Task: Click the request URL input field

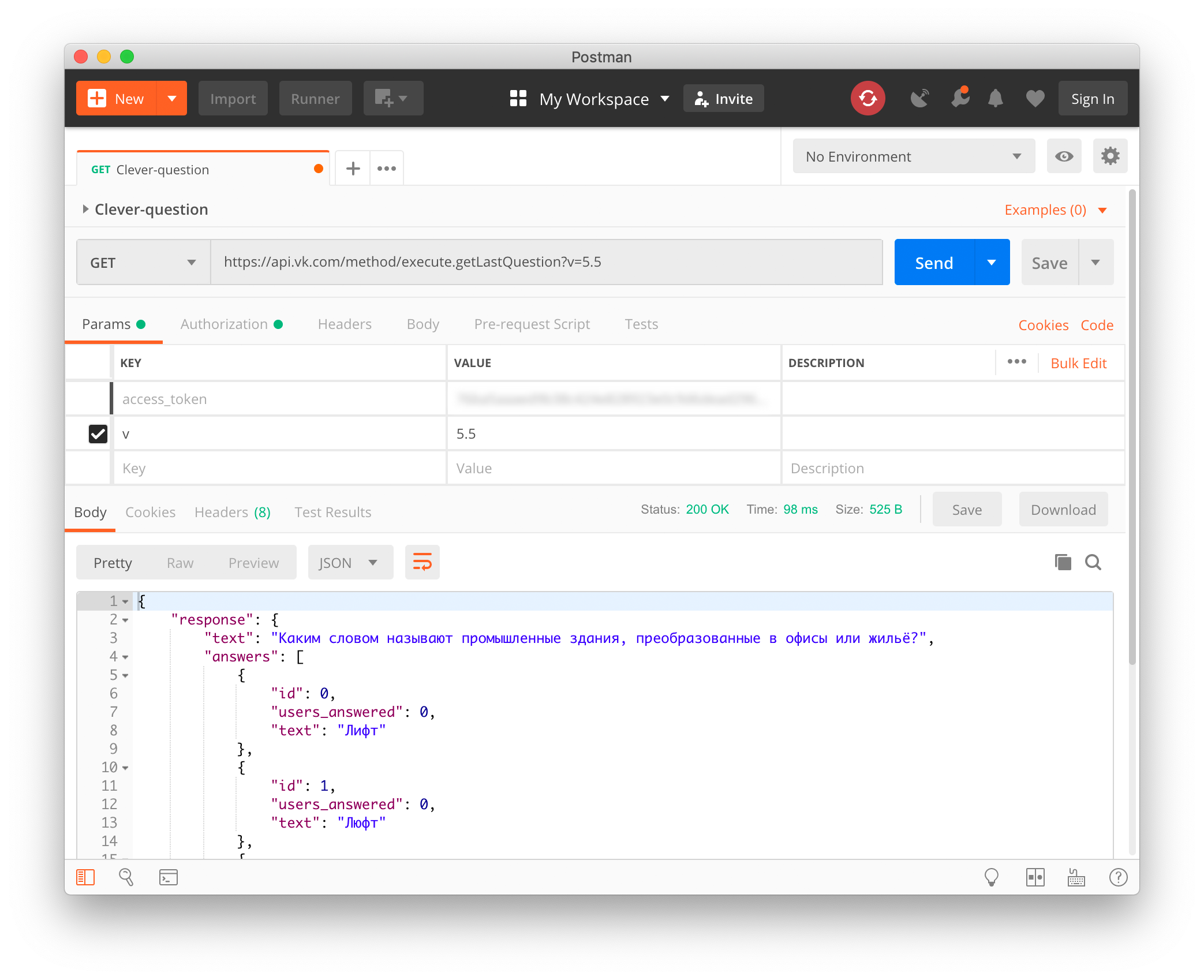Action: 545,262
